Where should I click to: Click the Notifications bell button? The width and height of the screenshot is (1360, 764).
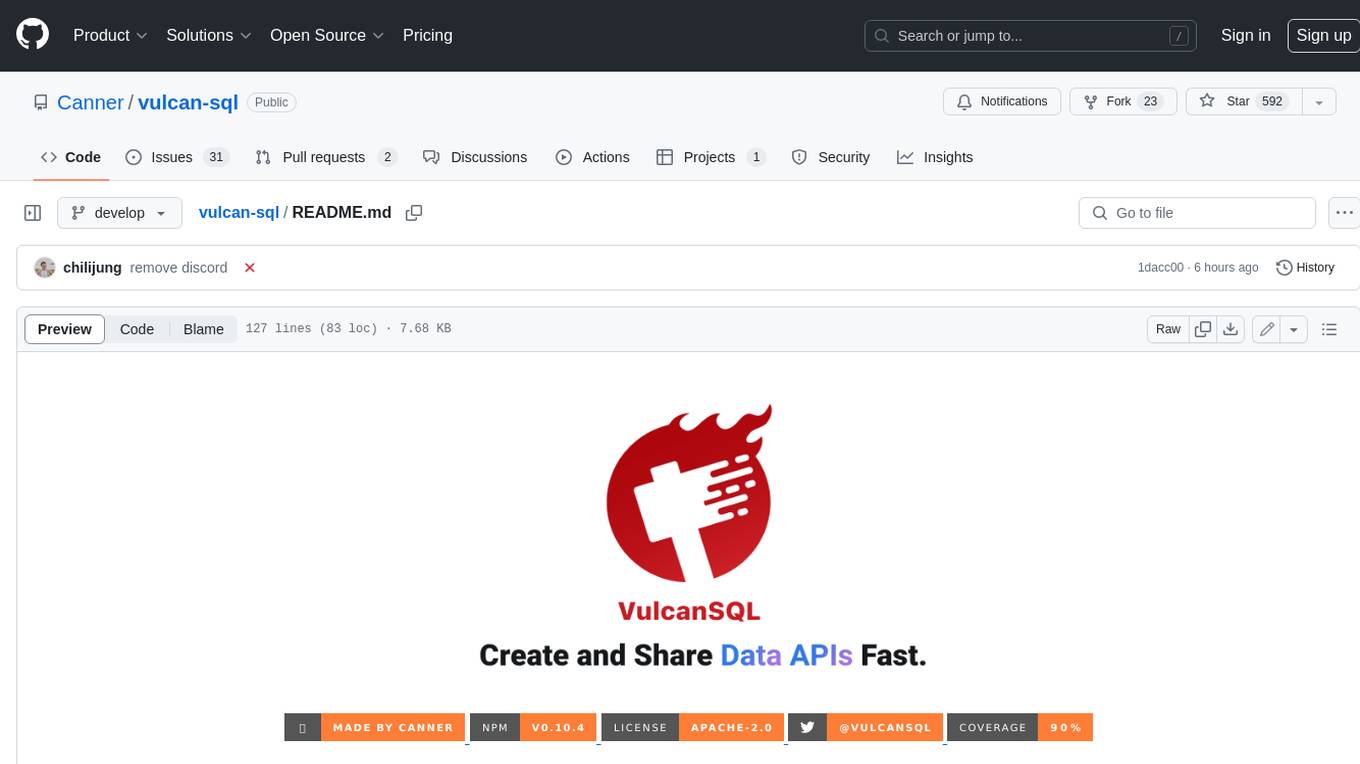[1002, 101]
